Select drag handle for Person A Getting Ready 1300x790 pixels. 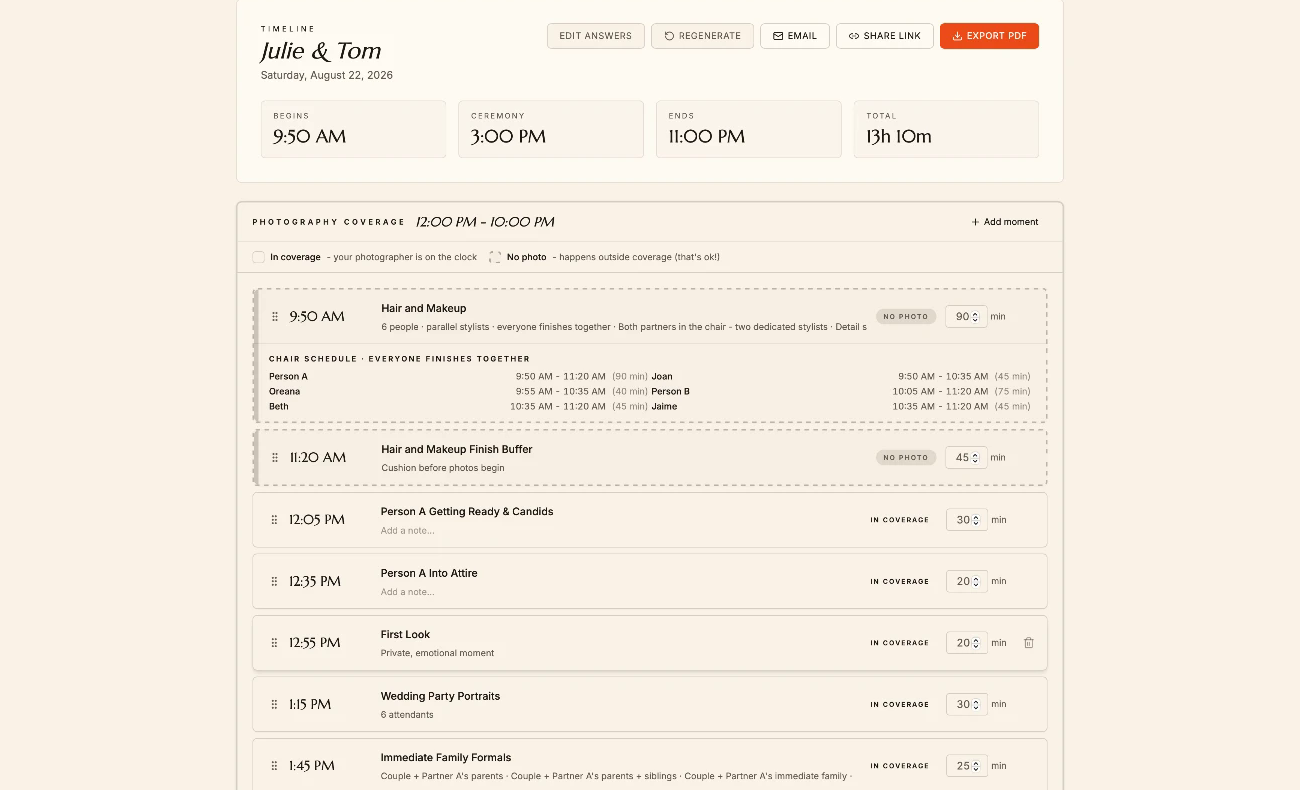tap(275, 520)
